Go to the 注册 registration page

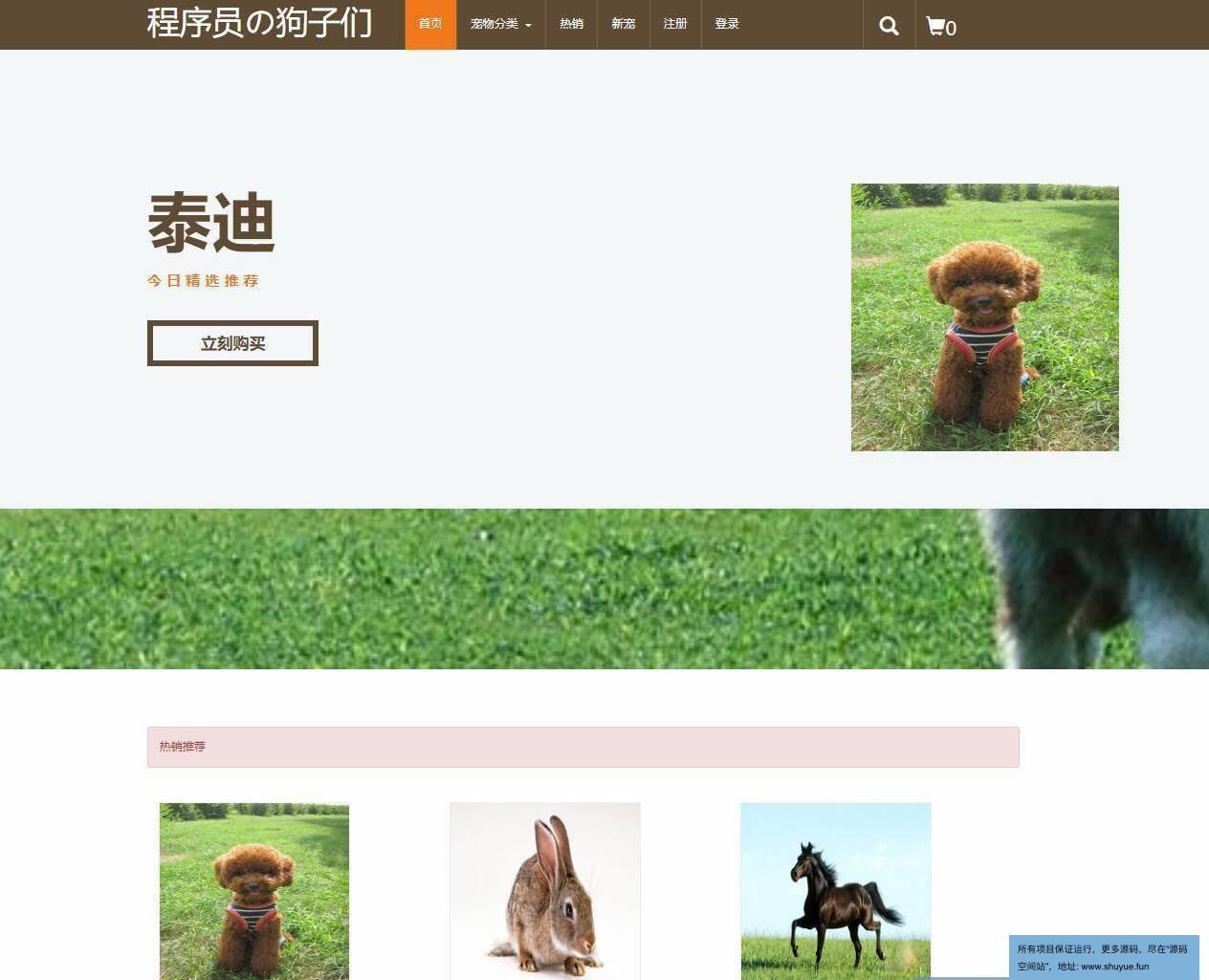(x=674, y=24)
